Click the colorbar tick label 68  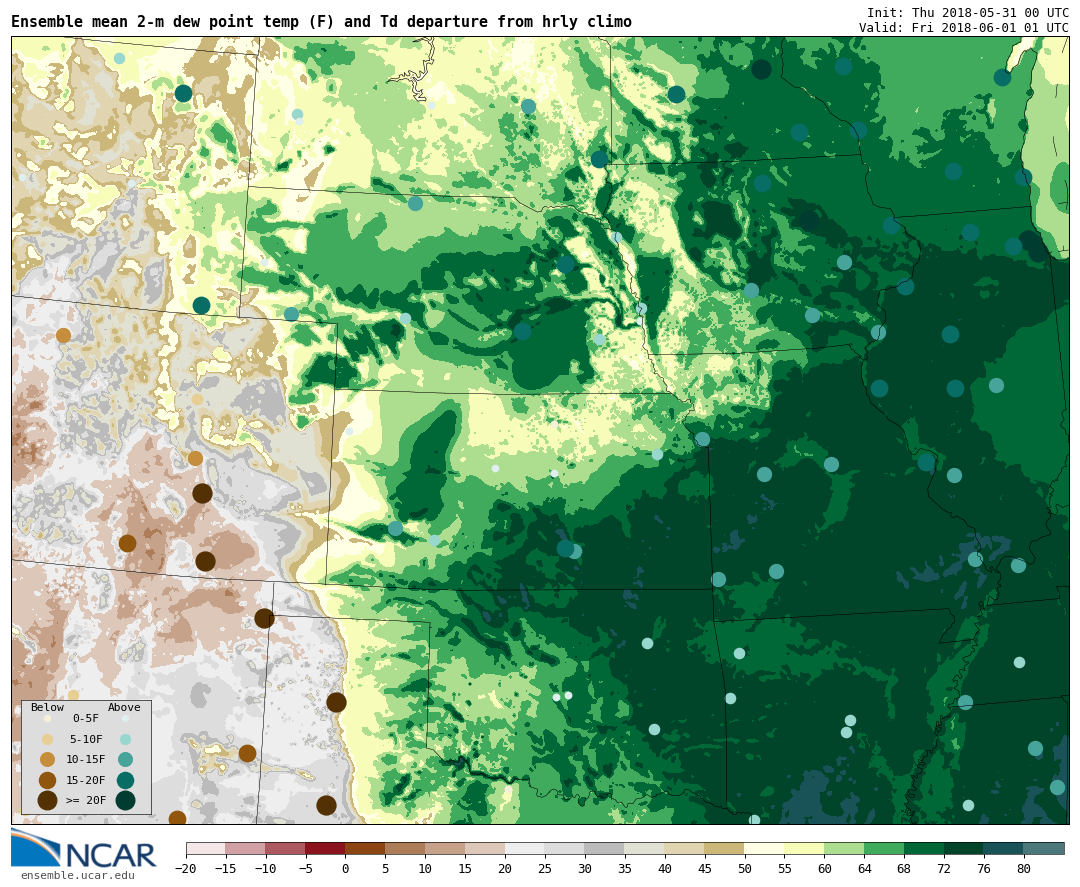coord(904,868)
